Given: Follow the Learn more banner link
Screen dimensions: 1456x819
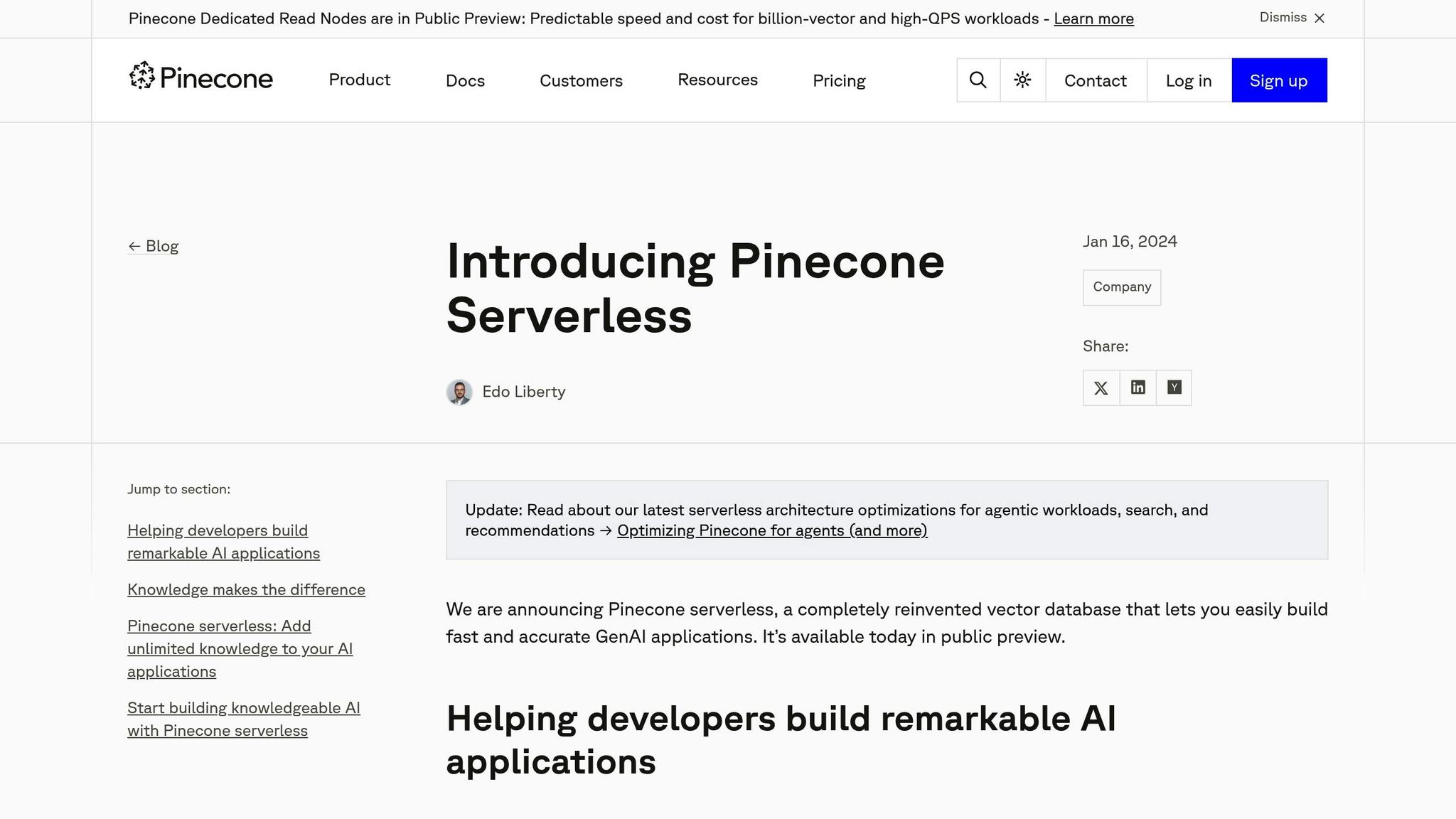Looking at the screenshot, I should [1093, 19].
